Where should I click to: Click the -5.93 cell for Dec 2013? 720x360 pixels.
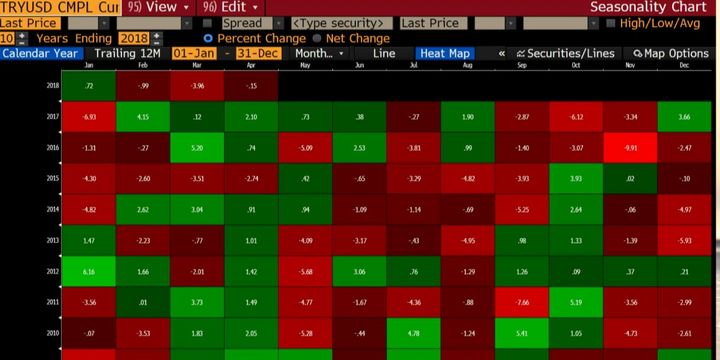coord(684,240)
